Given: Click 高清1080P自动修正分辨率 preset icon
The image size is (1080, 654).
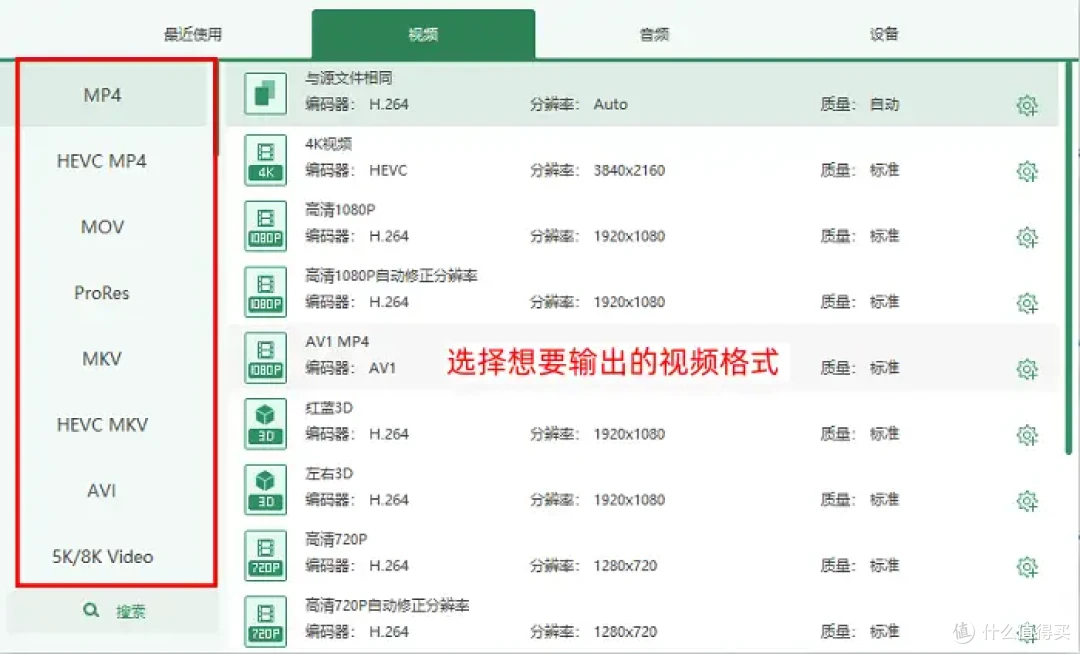Looking at the screenshot, I should click(x=265, y=291).
